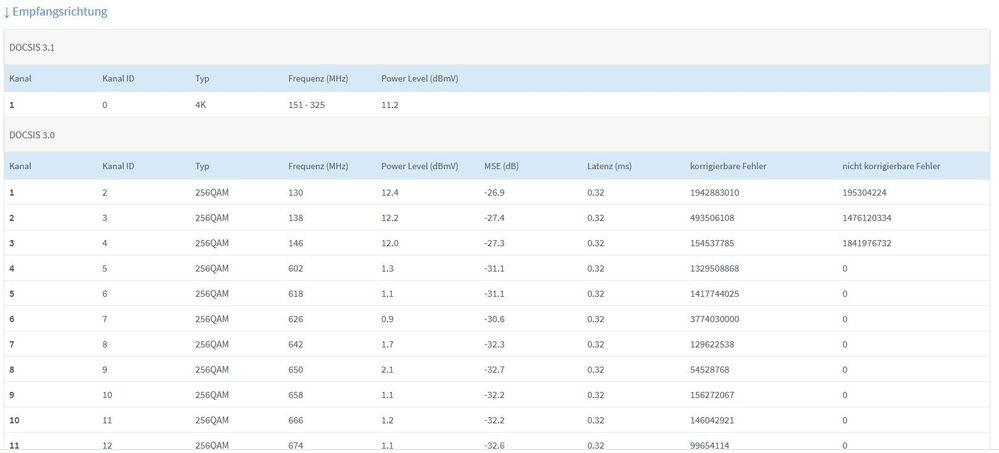
Task: Select the DOCSIS 3.1 section header
Action: (x=498, y=47)
